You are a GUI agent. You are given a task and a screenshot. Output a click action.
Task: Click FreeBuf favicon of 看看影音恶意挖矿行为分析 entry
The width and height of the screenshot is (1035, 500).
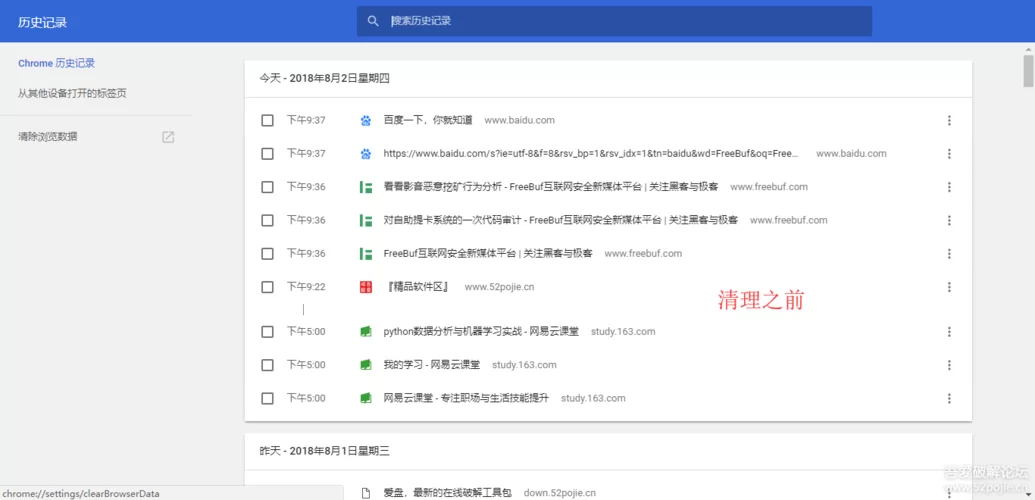click(366, 187)
